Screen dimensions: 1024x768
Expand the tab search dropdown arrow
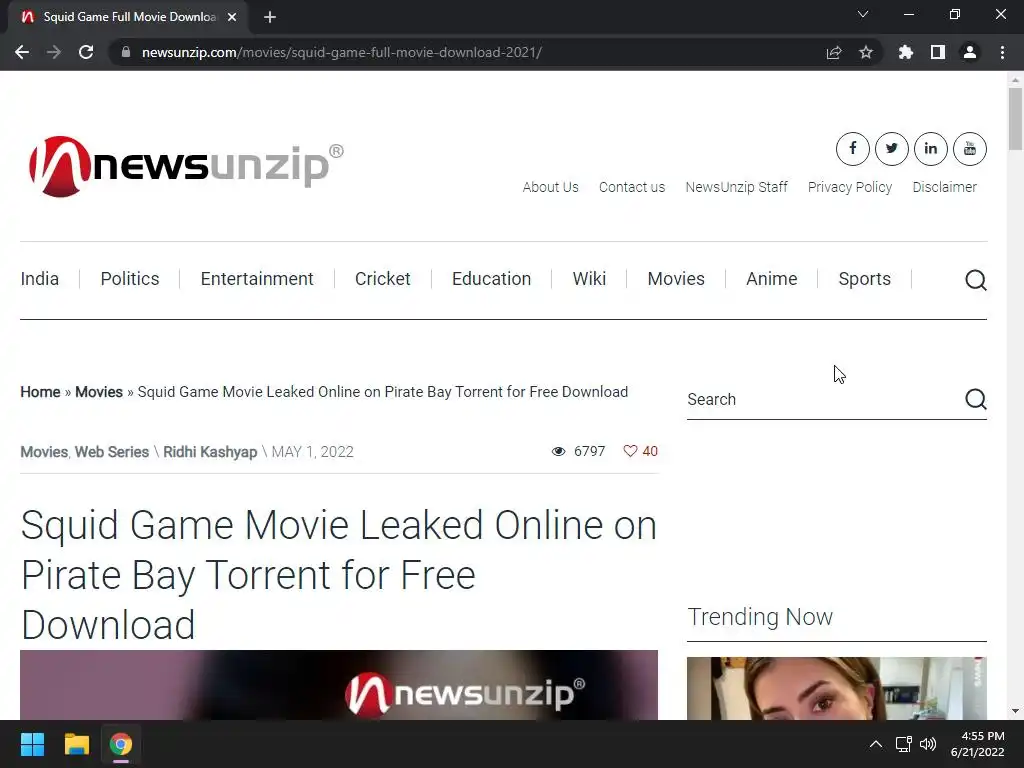(x=863, y=14)
